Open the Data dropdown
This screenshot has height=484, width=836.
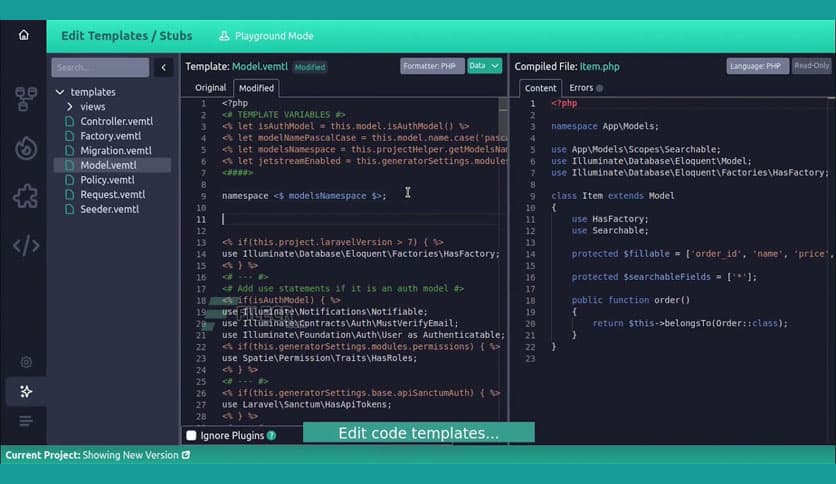[485, 66]
